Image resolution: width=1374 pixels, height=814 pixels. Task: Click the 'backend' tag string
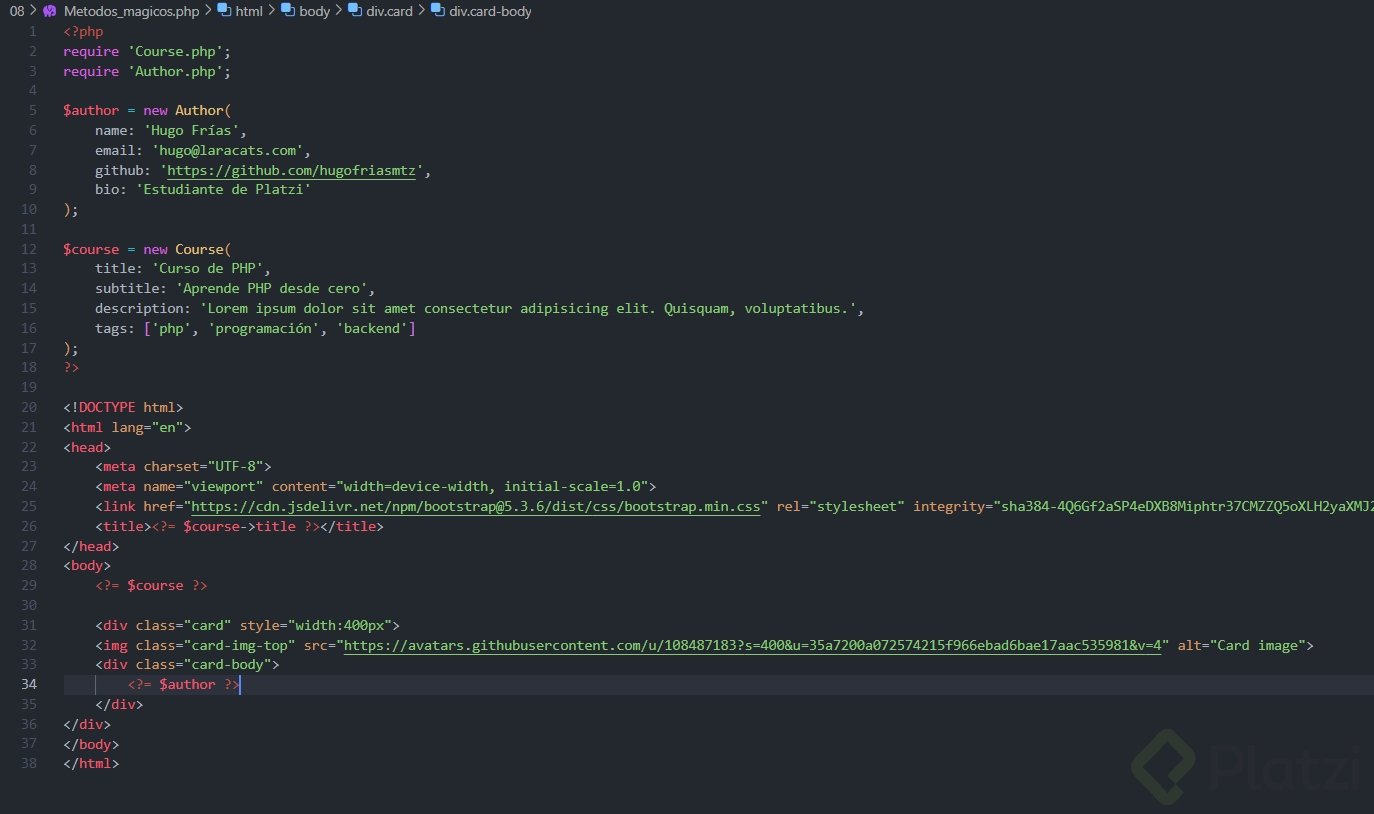coord(371,329)
